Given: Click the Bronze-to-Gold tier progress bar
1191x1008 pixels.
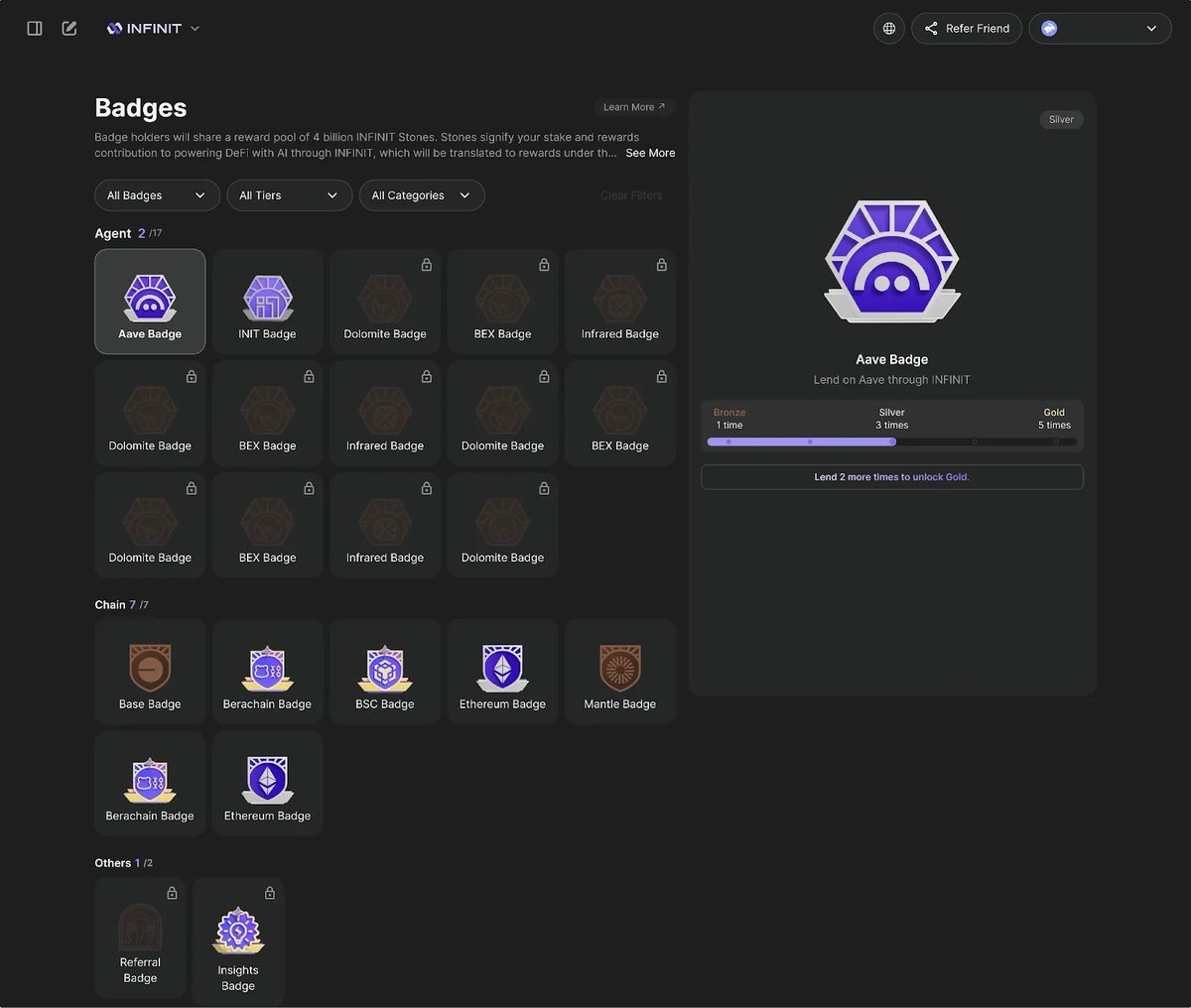Looking at the screenshot, I should pyautogui.click(x=891, y=441).
